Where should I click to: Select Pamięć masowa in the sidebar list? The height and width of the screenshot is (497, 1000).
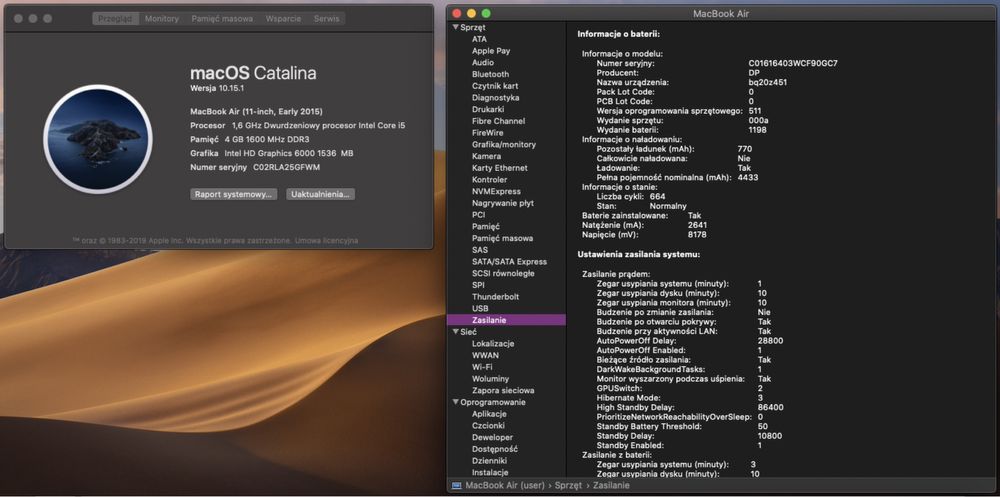tap(503, 238)
